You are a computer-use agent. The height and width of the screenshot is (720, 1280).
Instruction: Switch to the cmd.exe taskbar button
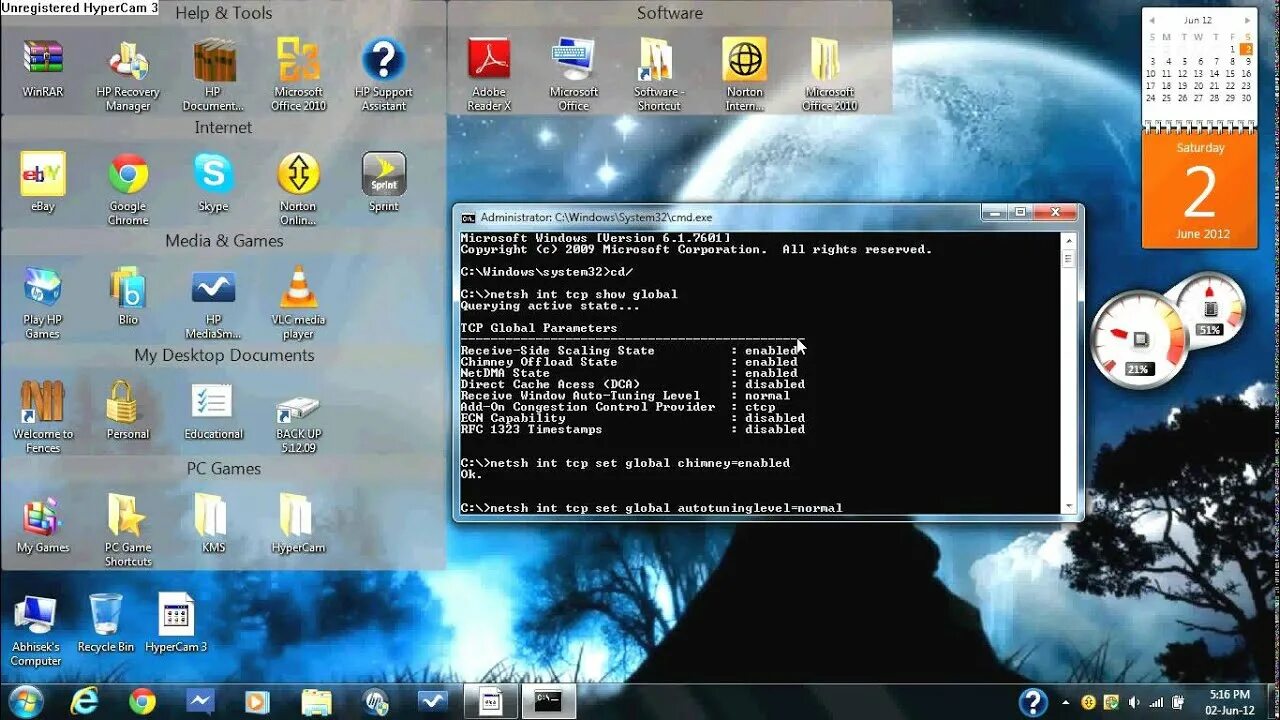[x=548, y=701]
